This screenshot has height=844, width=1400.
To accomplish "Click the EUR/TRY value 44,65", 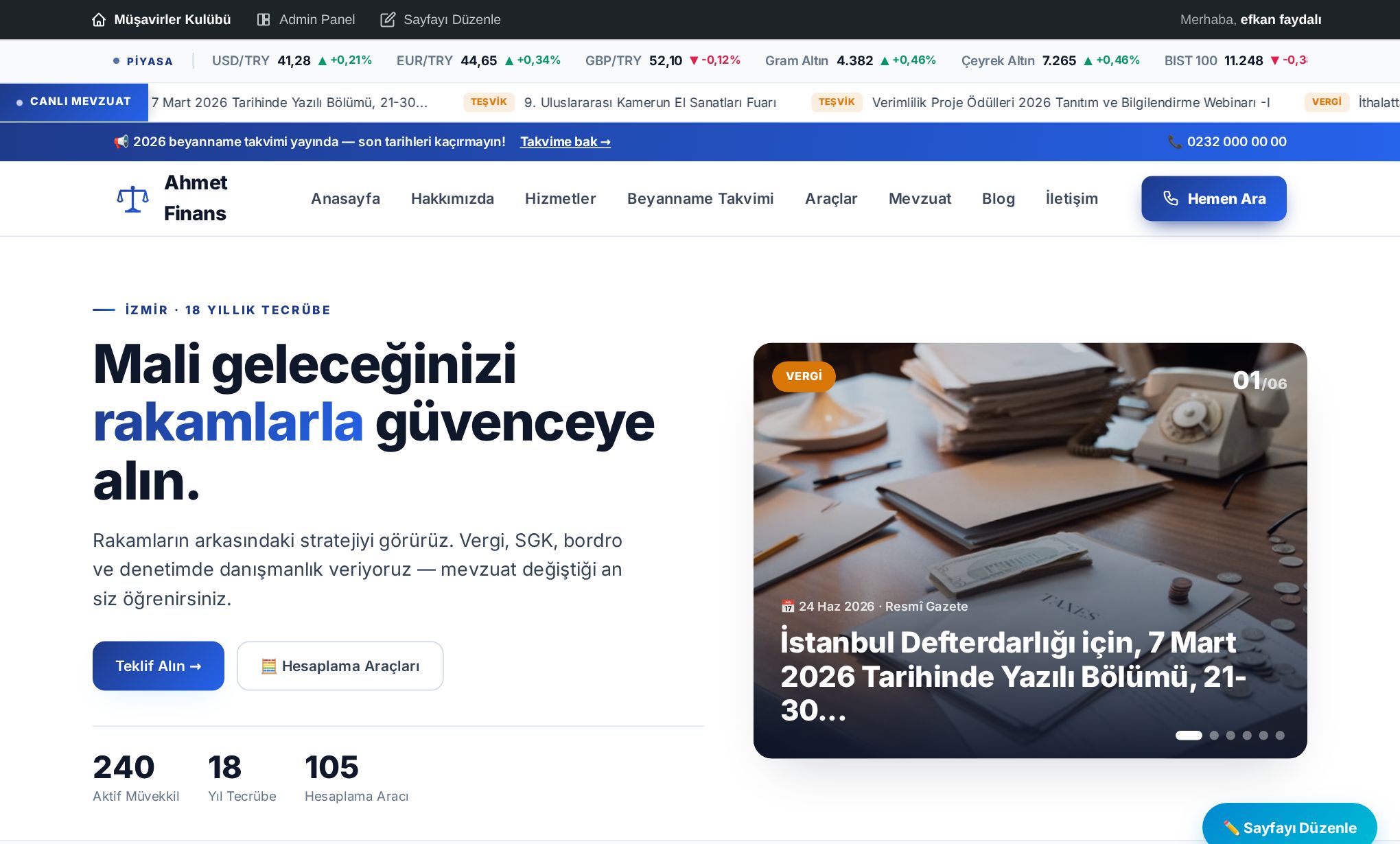I will 479,61.
